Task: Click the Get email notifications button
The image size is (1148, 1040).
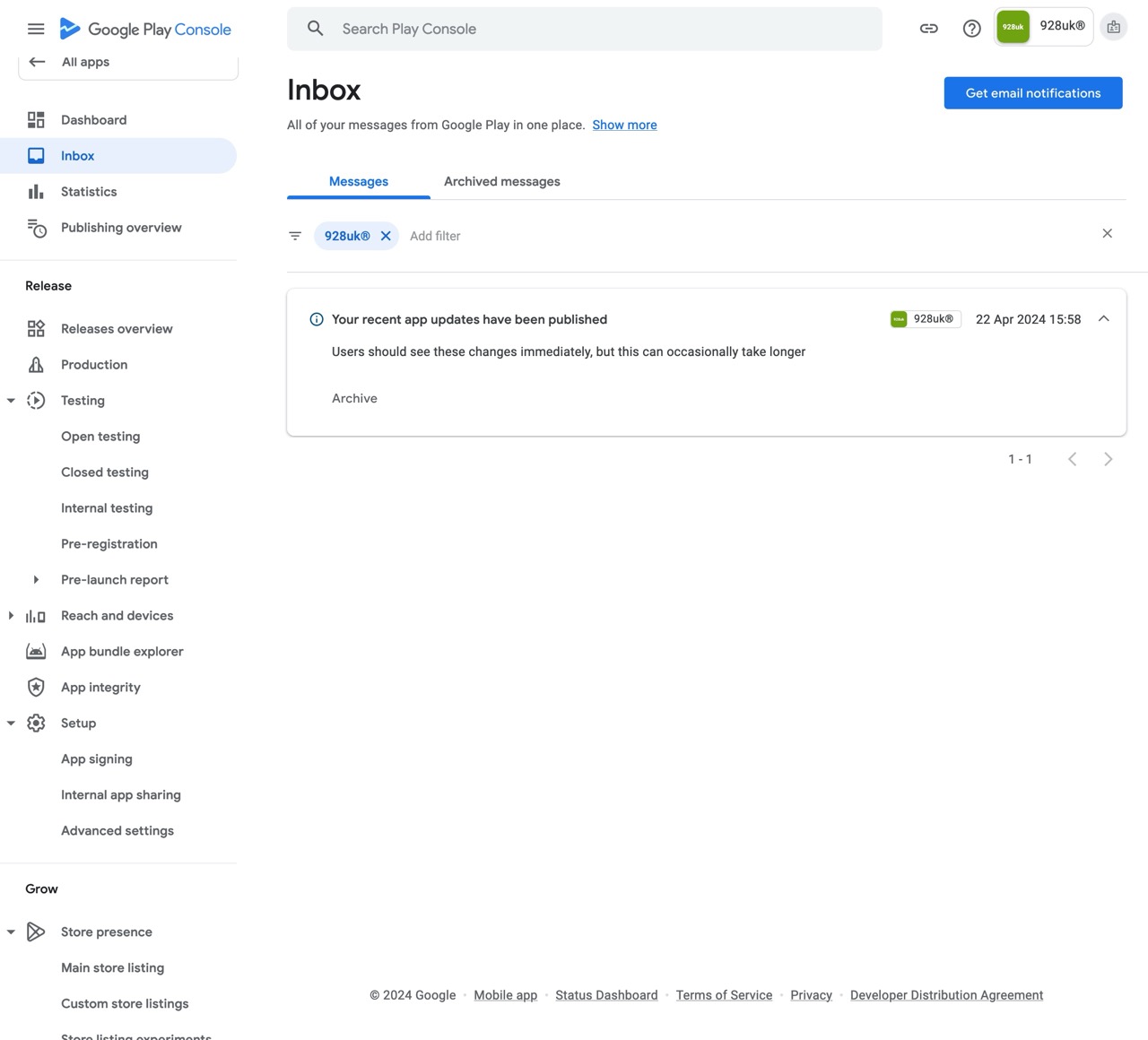Action: (x=1032, y=93)
